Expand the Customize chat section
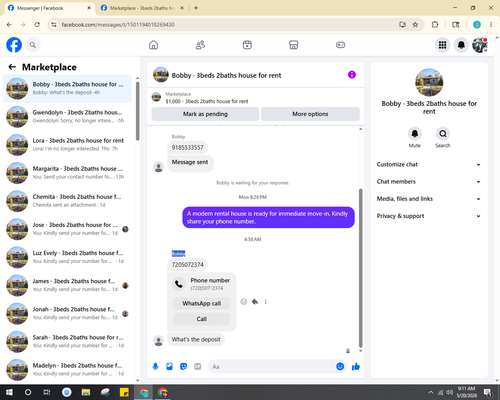The image size is (500, 400). (x=429, y=164)
